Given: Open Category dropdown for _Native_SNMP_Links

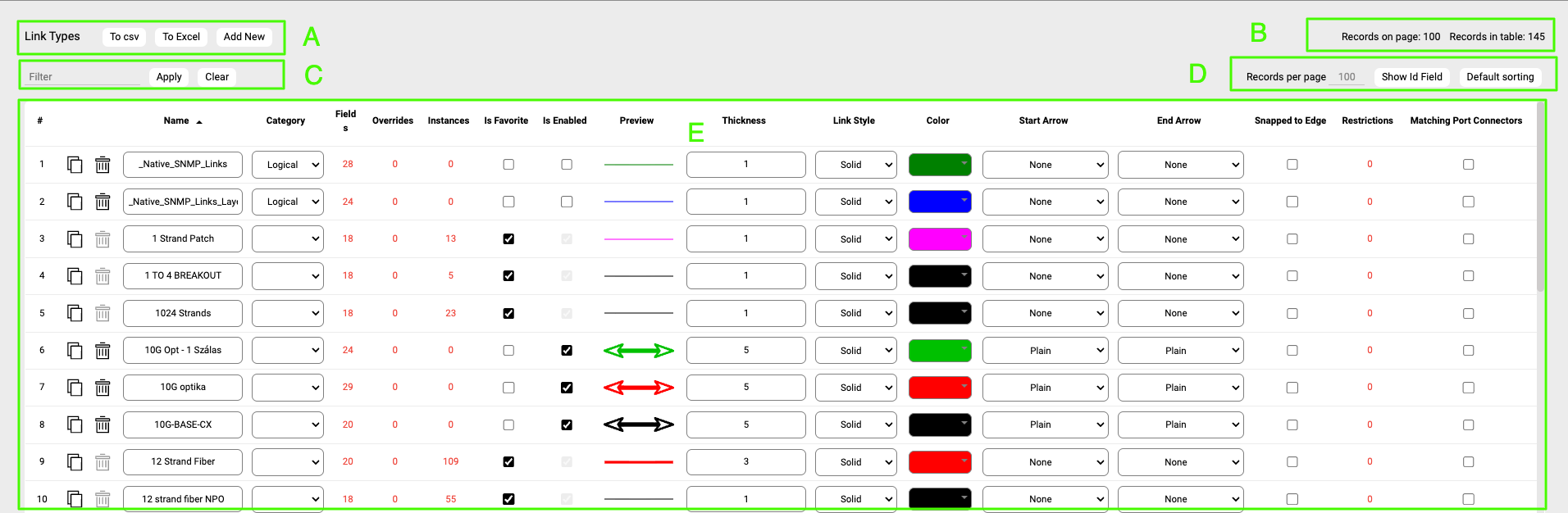Looking at the screenshot, I should coord(288,165).
